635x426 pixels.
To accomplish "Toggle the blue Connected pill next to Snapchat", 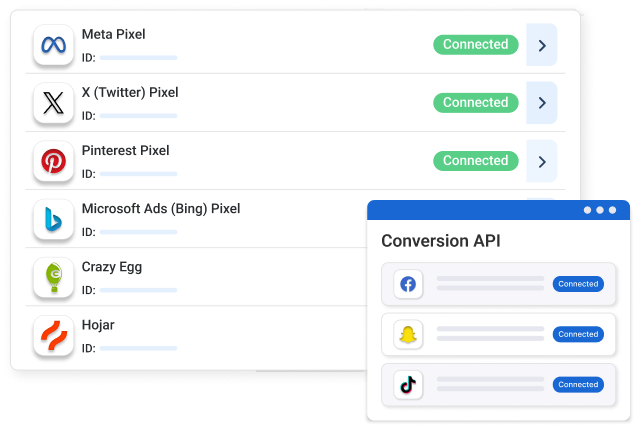I will tap(578, 334).
